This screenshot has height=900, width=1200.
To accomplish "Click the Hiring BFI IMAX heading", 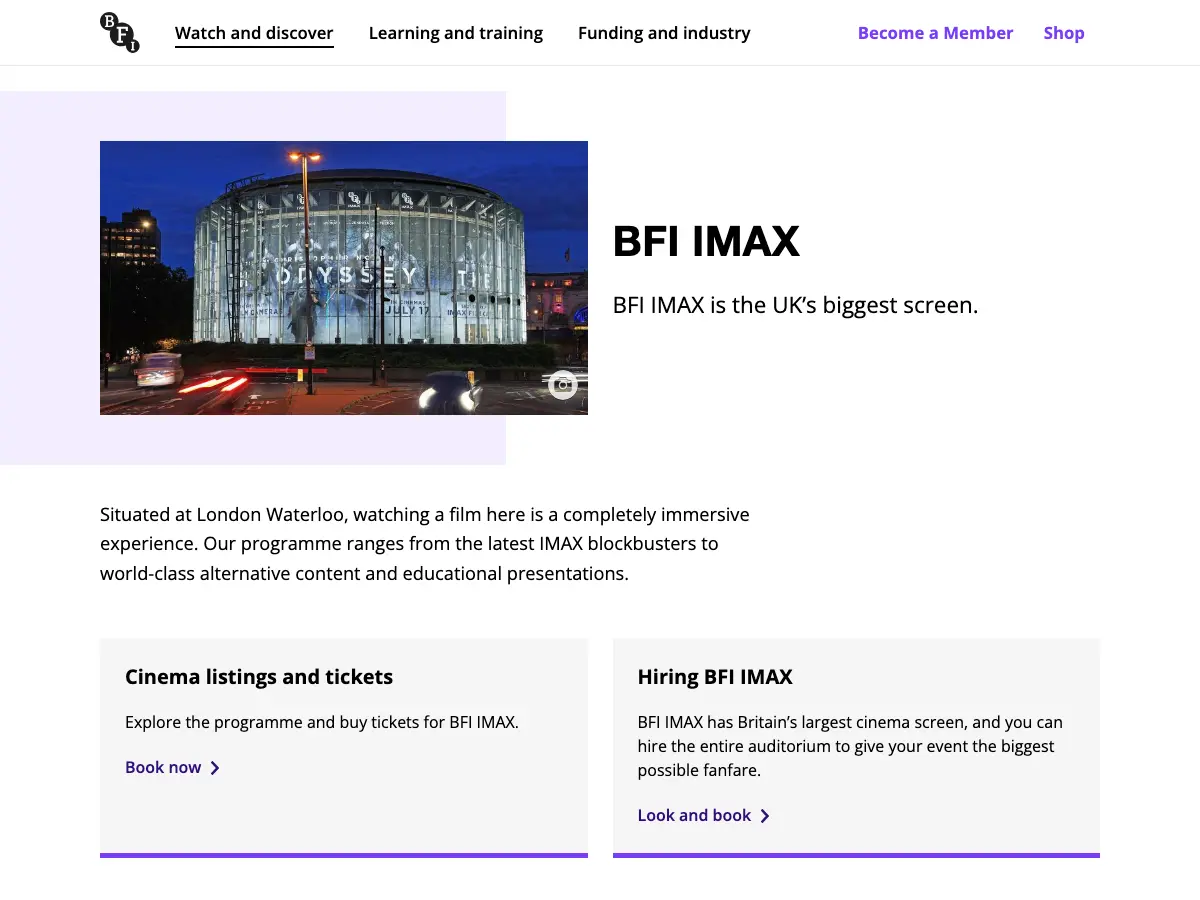I will pyautogui.click(x=715, y=677).
